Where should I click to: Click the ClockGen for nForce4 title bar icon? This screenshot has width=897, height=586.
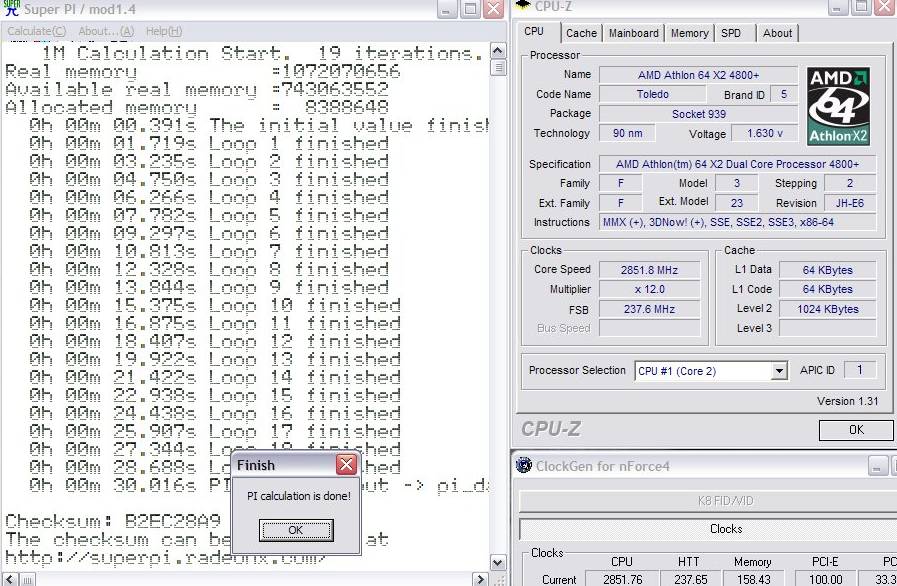coord(523,465)
